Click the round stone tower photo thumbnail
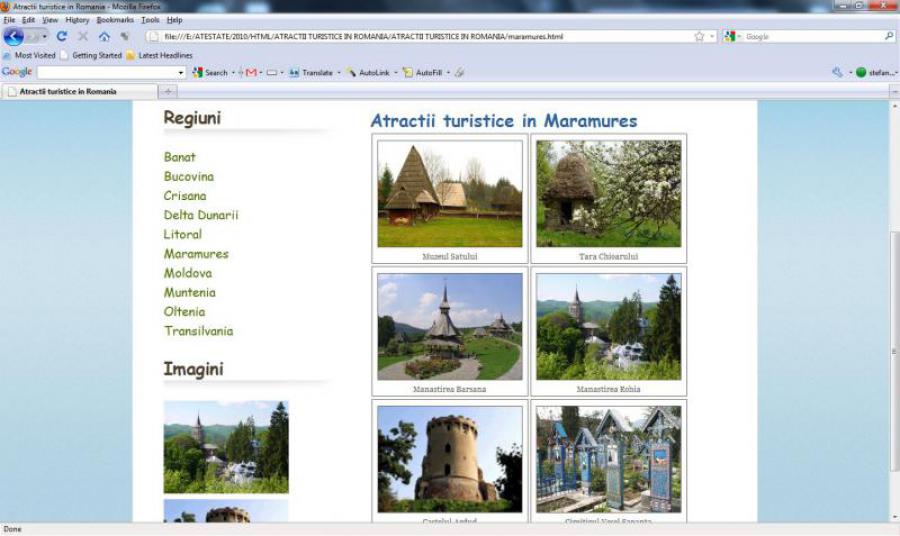Screen dimensions: 900x536 (x=450, y=459)
